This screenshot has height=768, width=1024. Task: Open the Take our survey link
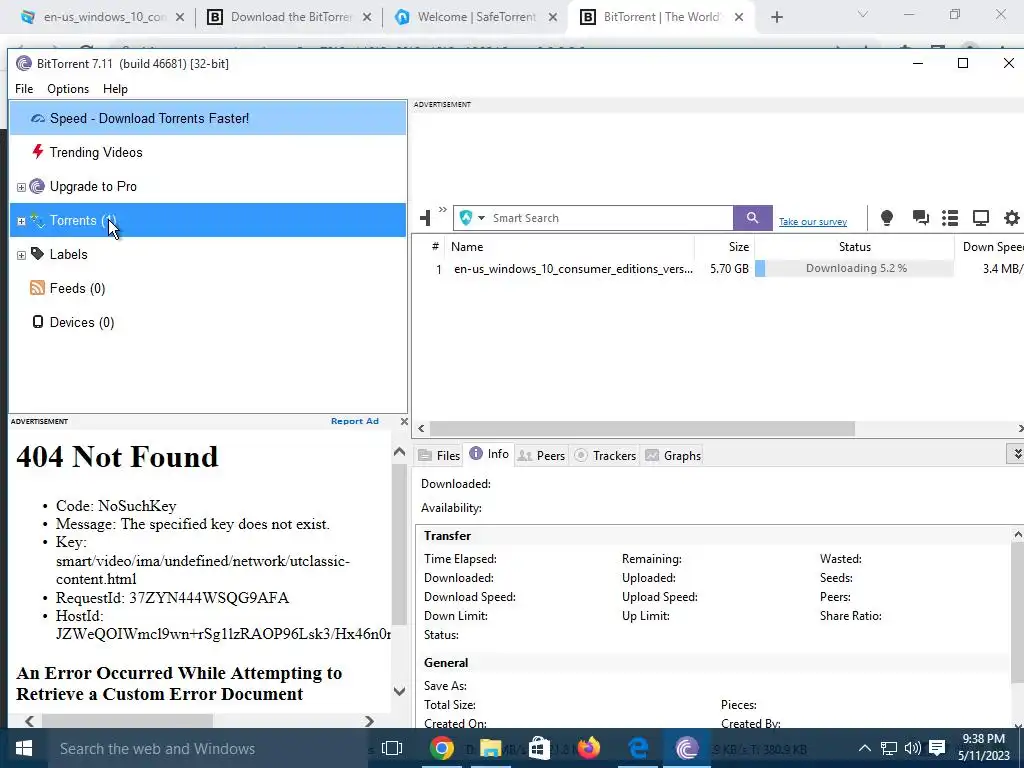pos(812,222)
